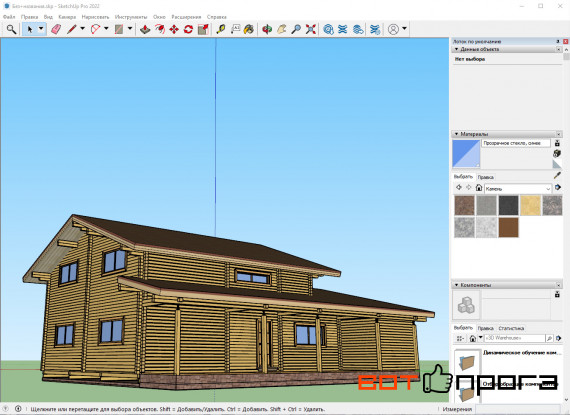This screenshot has height=415, width=570.
Task: Select the Orbit tool
Action: tap(267, 29)
